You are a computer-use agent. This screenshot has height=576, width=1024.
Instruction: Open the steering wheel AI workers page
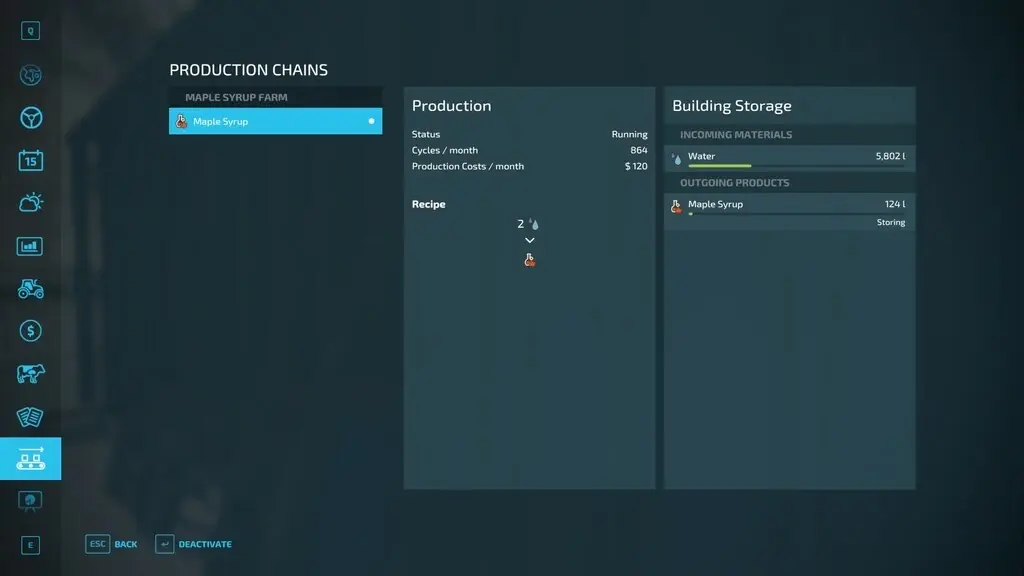(31, 118)
